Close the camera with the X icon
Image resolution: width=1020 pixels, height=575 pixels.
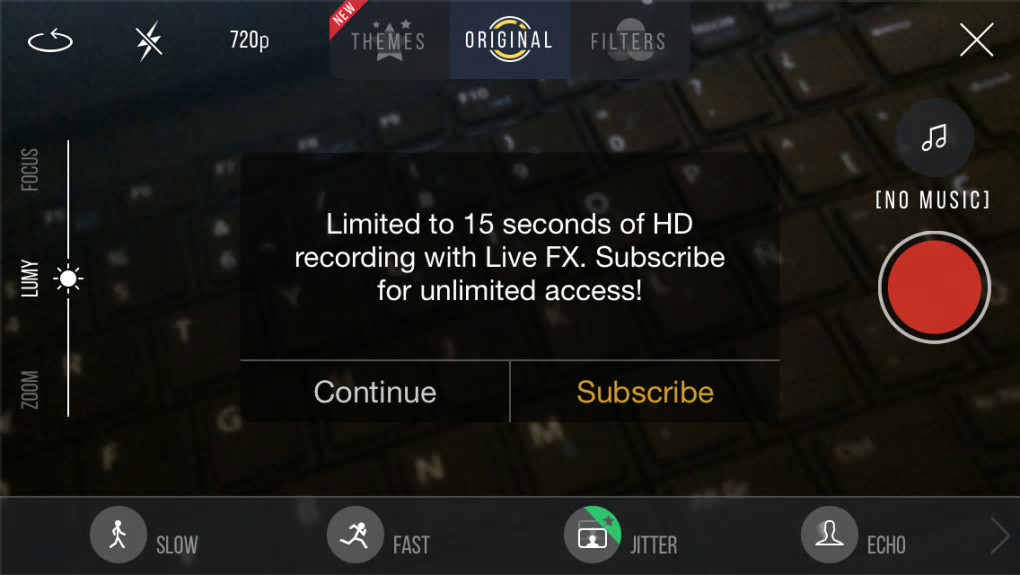pyautogui.click(x=976, y=40)
